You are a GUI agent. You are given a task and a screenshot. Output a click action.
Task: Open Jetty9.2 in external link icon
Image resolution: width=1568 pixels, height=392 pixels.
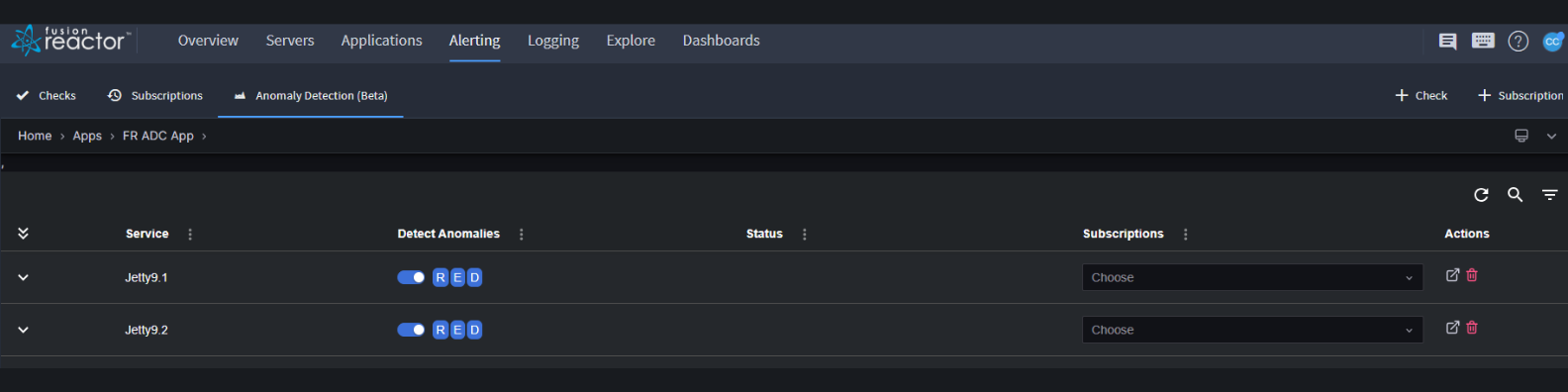[1452, 328]
